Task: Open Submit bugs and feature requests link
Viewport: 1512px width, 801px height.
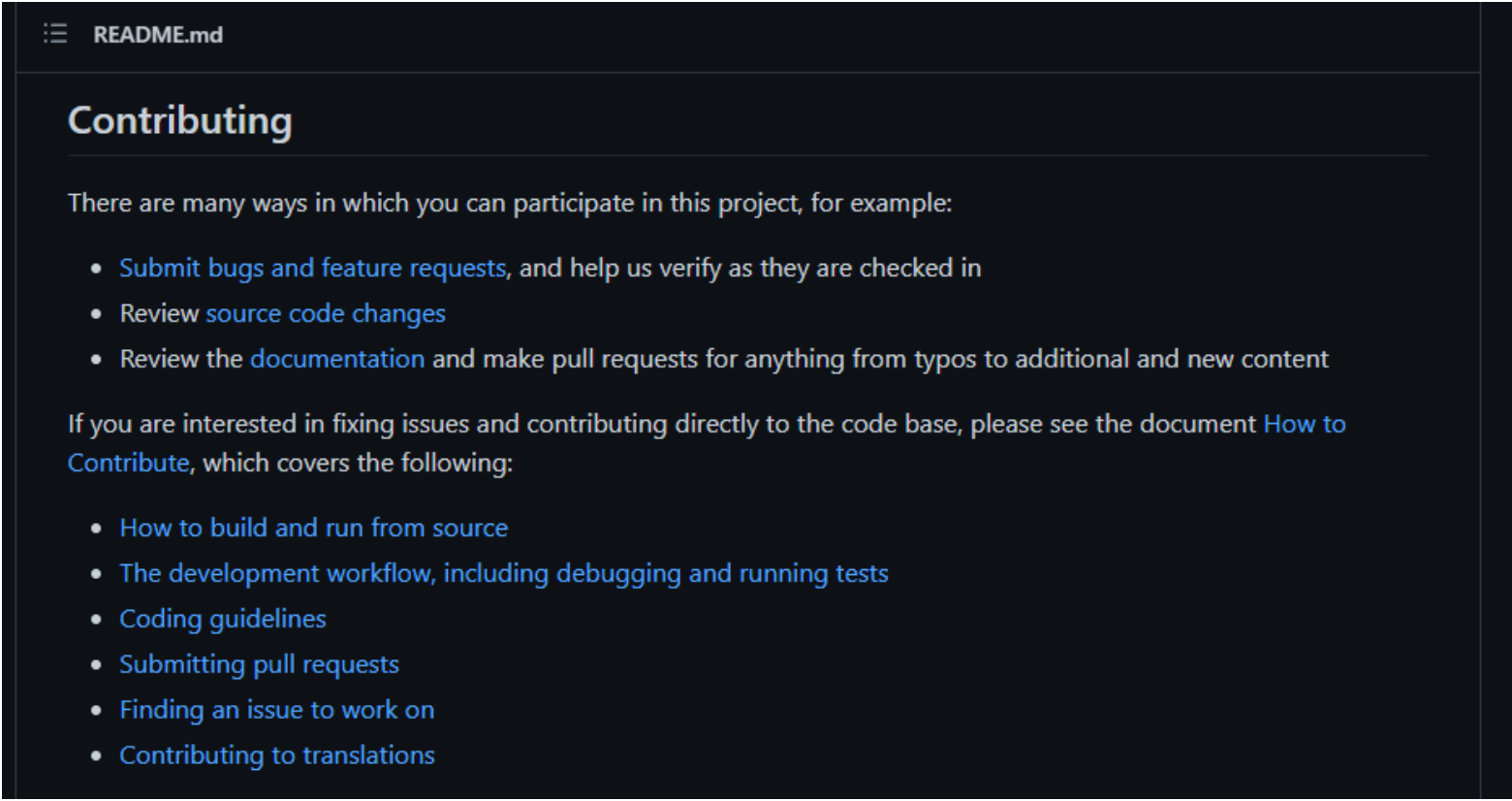Action: point(312,268)
